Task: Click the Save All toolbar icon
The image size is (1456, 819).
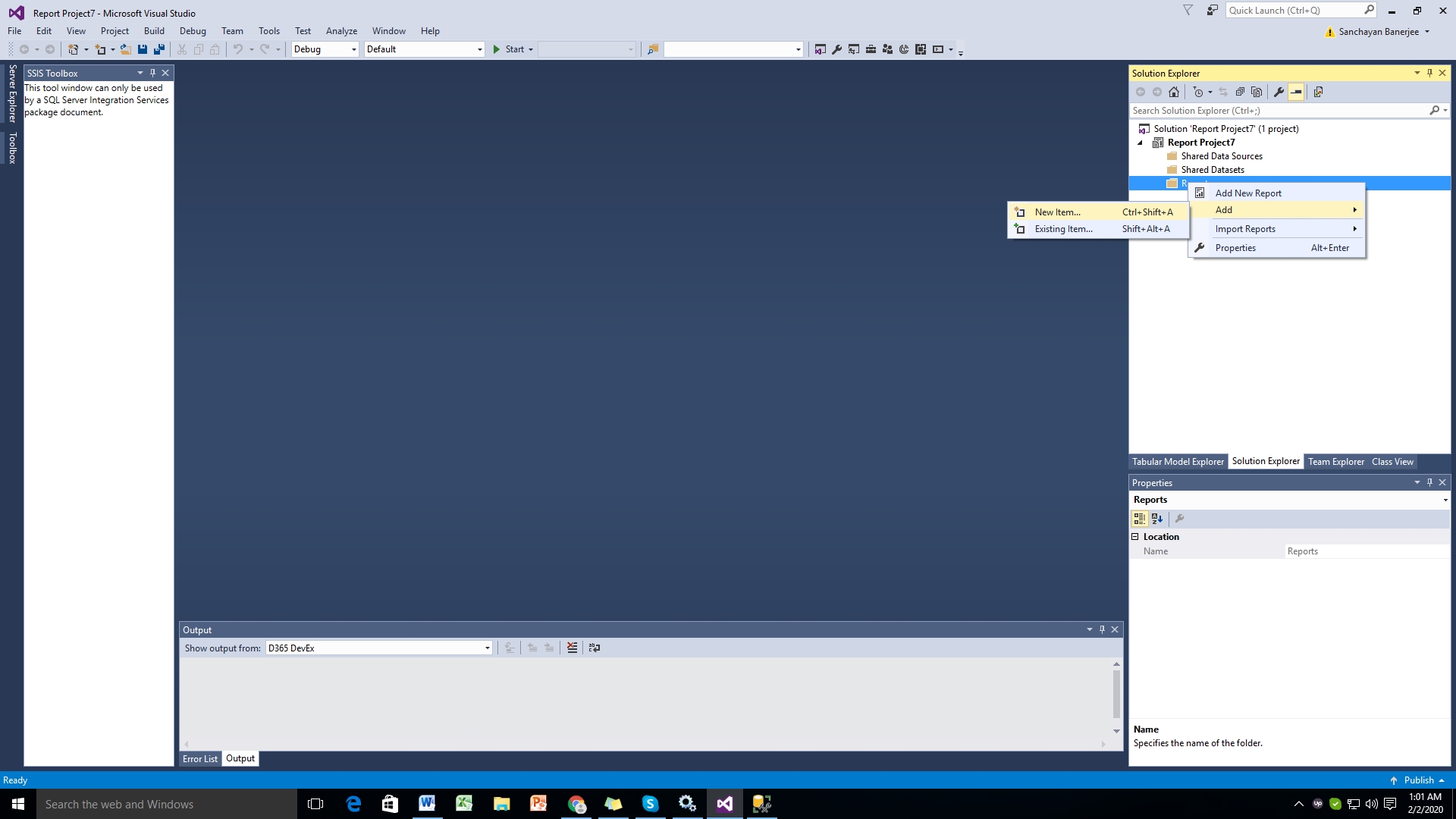Action: [159, 49]
